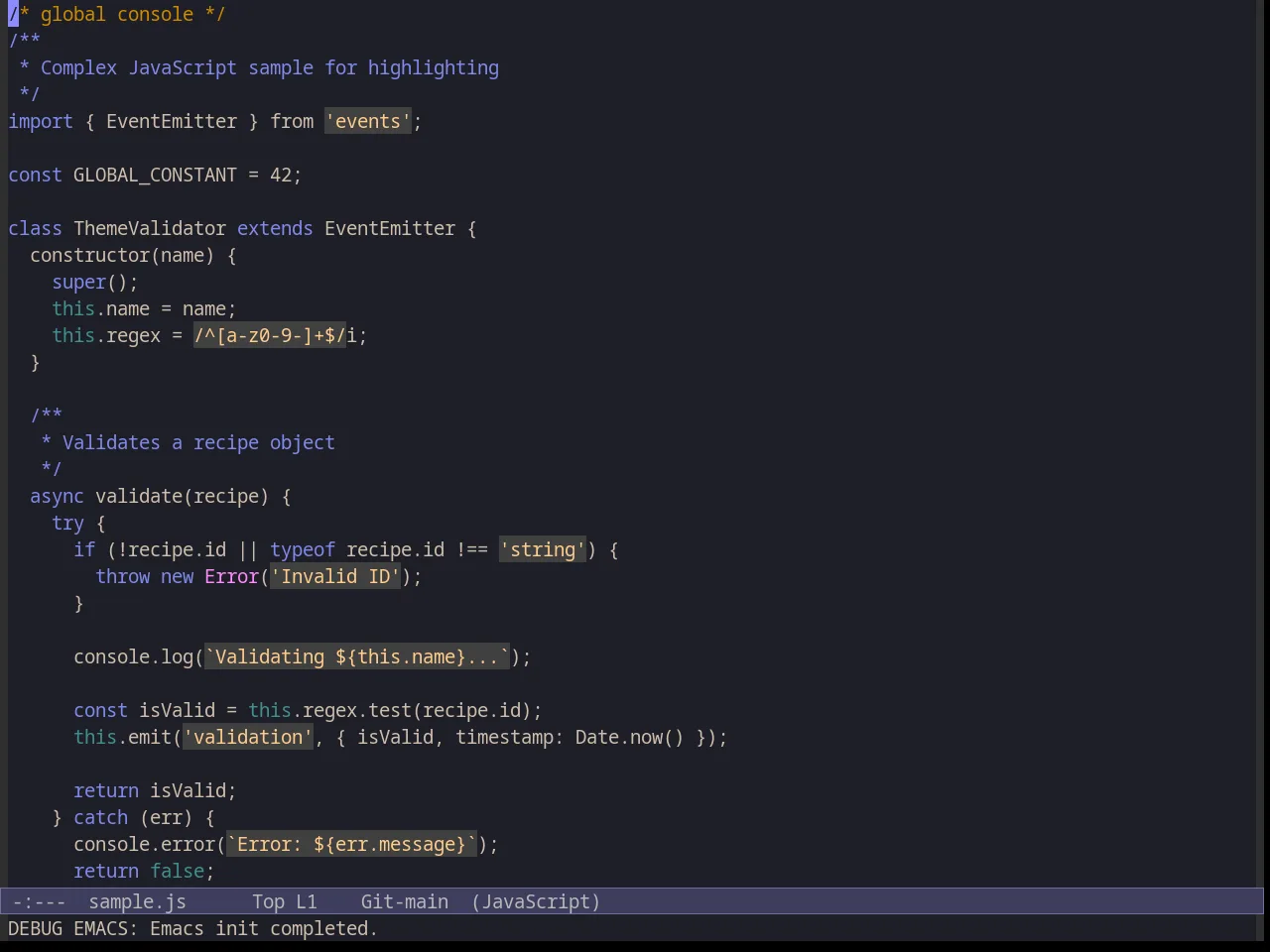Viewport: 1270px width, 952px height.
Task: Click the 'string' string literal
Action: click(542, 549)
